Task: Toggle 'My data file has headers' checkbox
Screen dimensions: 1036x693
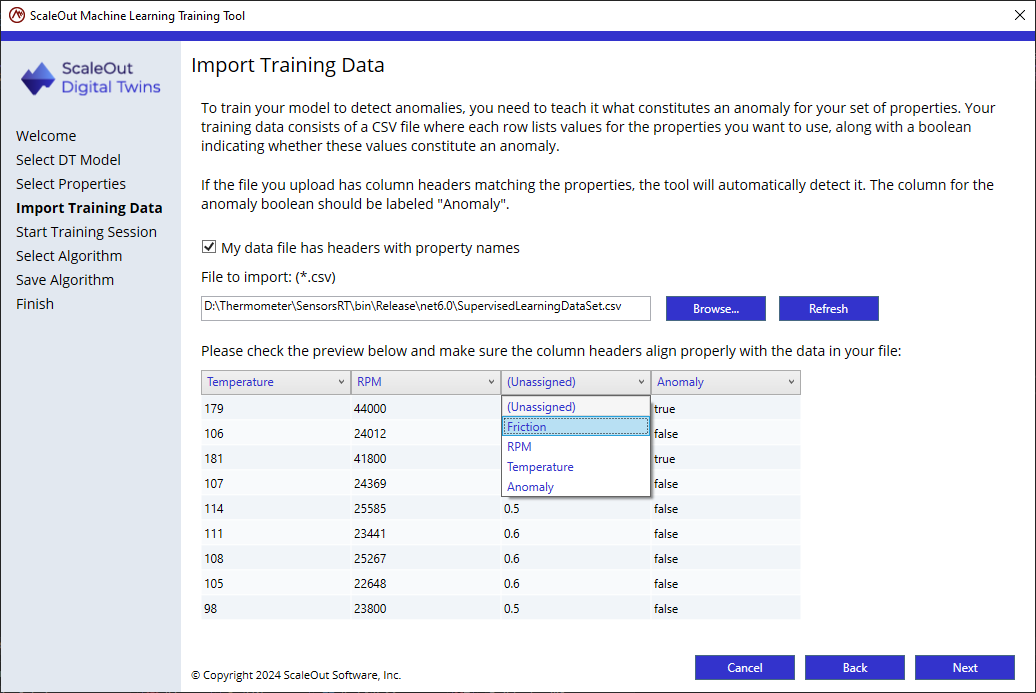Action: [209, 247]
